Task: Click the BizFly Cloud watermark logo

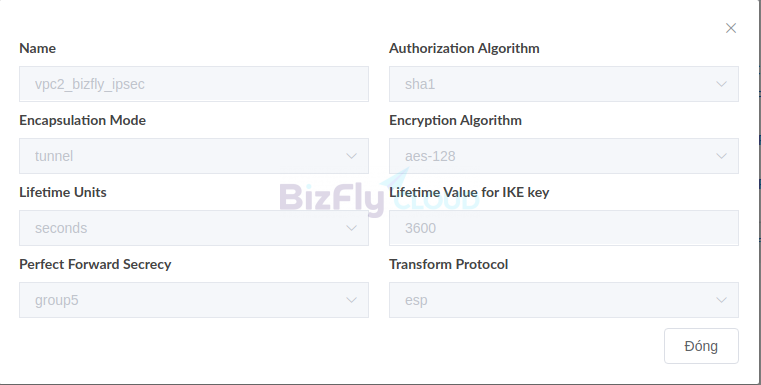Action: click(380, 193)
